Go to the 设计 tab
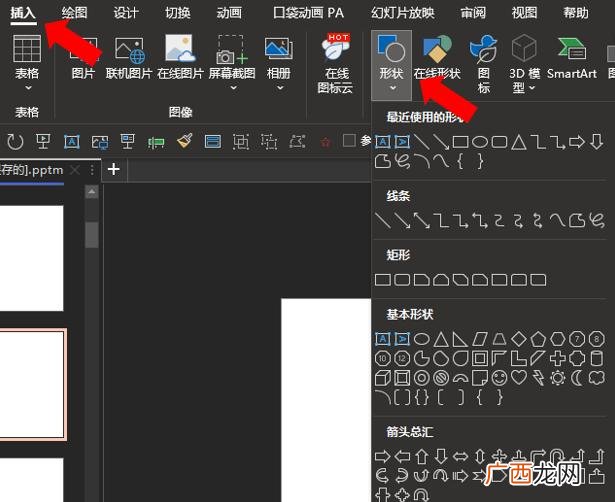The width and height of the screenshot is (615, 502). [x=126, y=13]
